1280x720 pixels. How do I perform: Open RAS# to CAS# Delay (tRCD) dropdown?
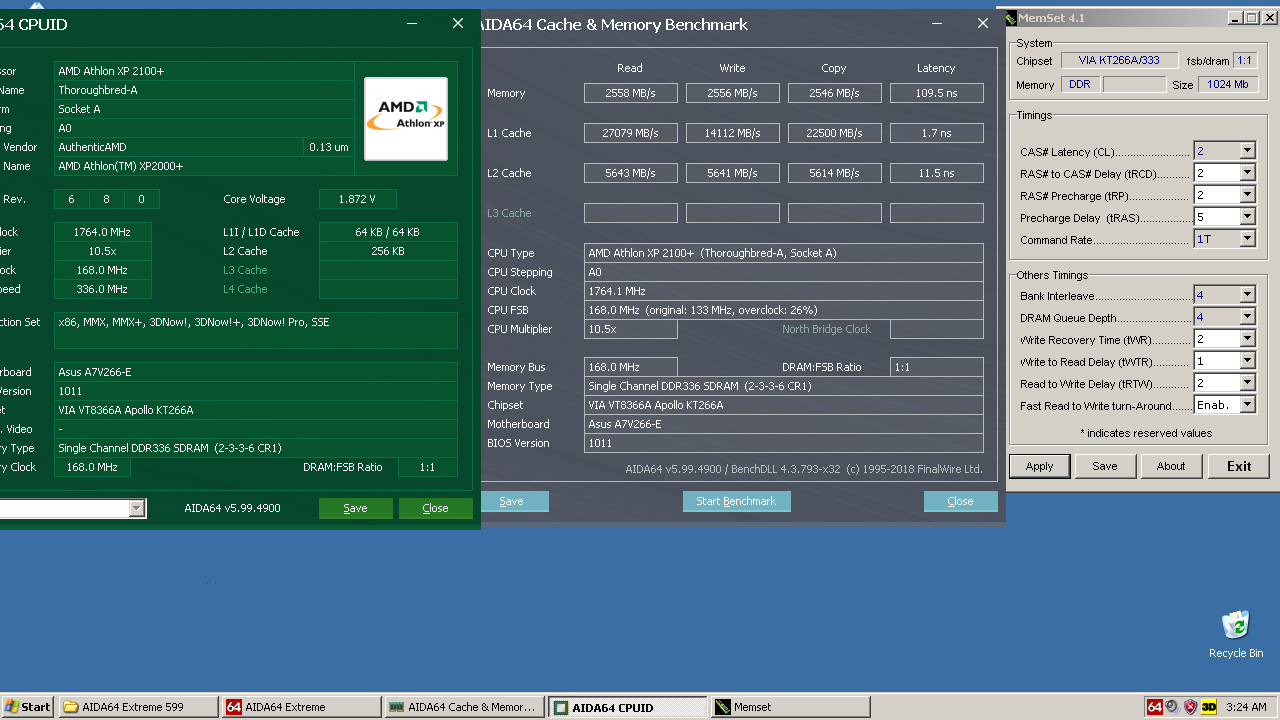click(1247, 173)
